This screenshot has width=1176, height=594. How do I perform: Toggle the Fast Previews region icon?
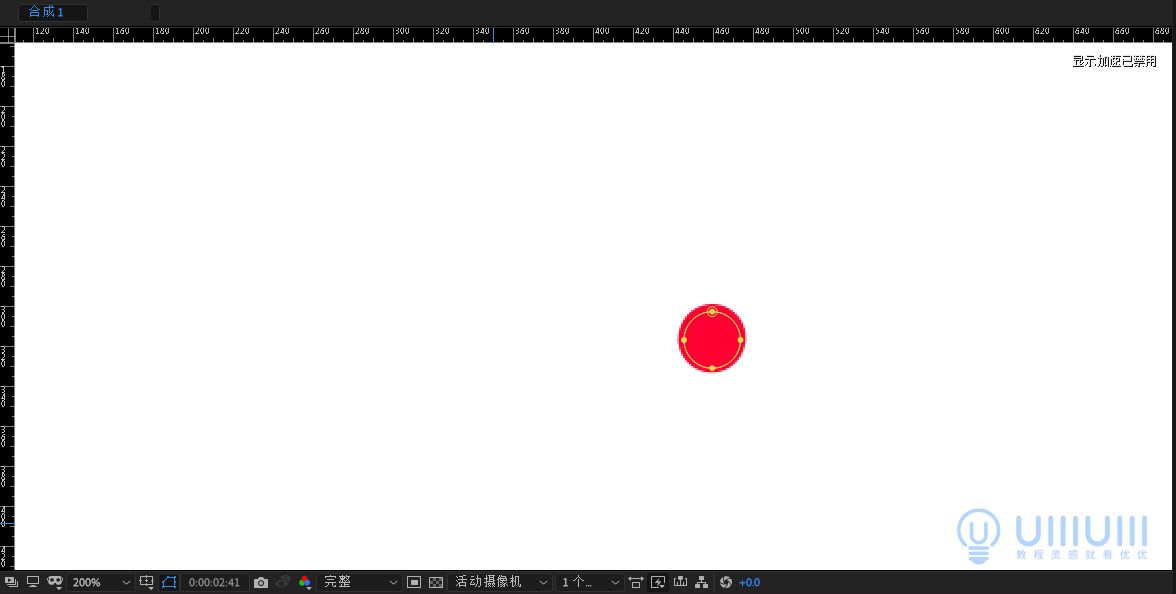pos(413,582)
